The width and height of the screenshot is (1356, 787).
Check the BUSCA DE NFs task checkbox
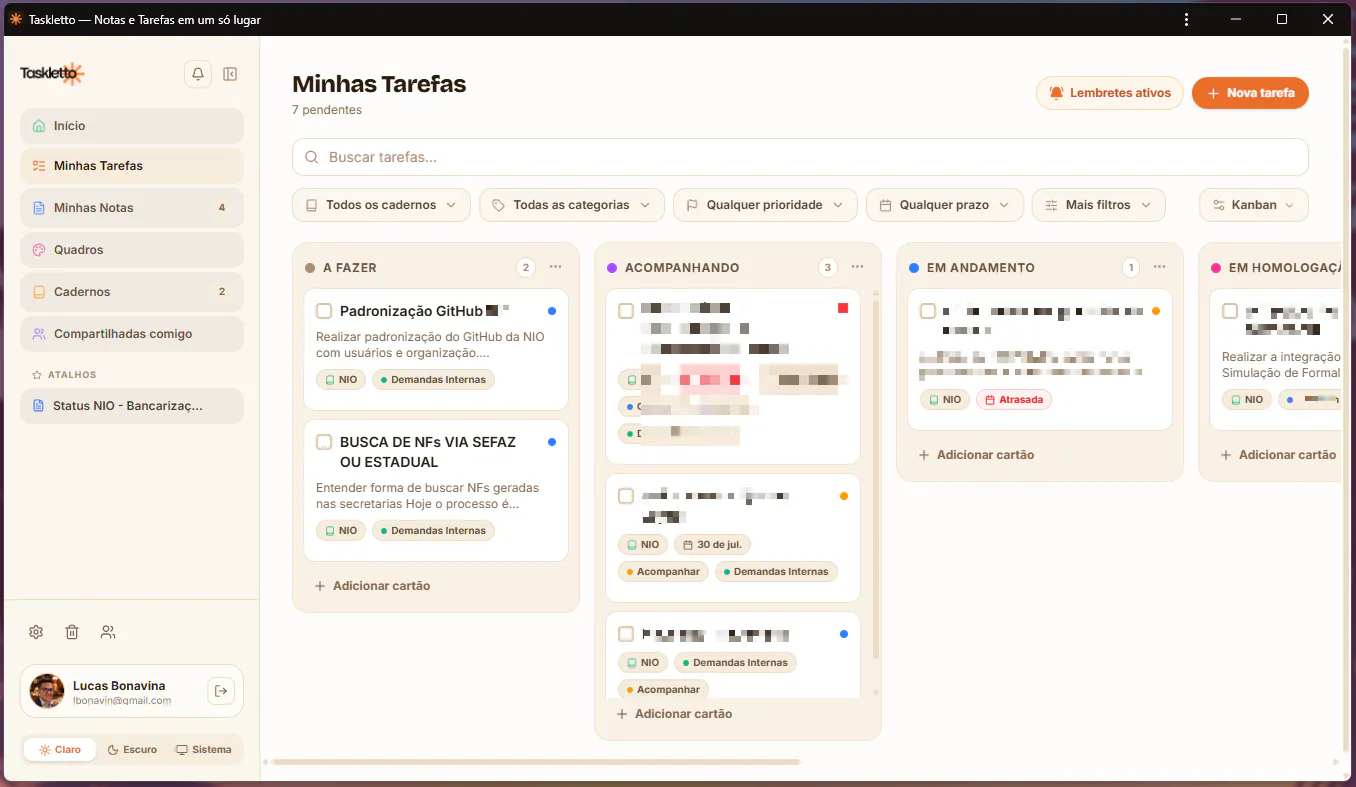(324, 442)
